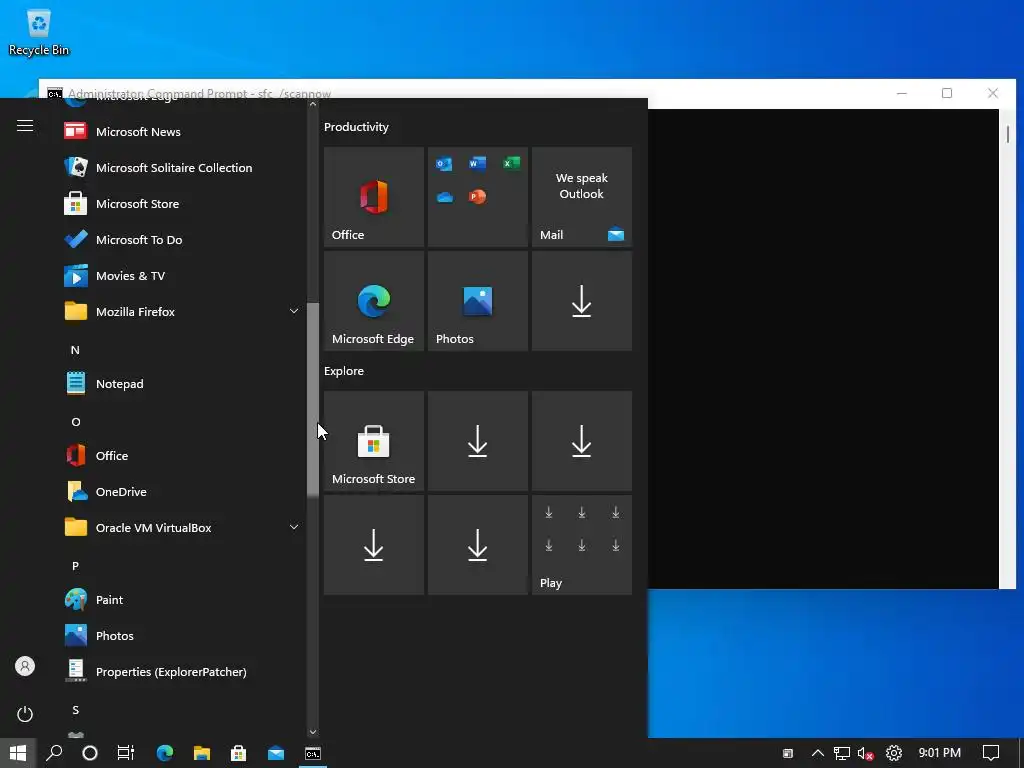Click app list scroll up arrow
This screenshot has width=1024, height=768.
click(x=313, y=104)
